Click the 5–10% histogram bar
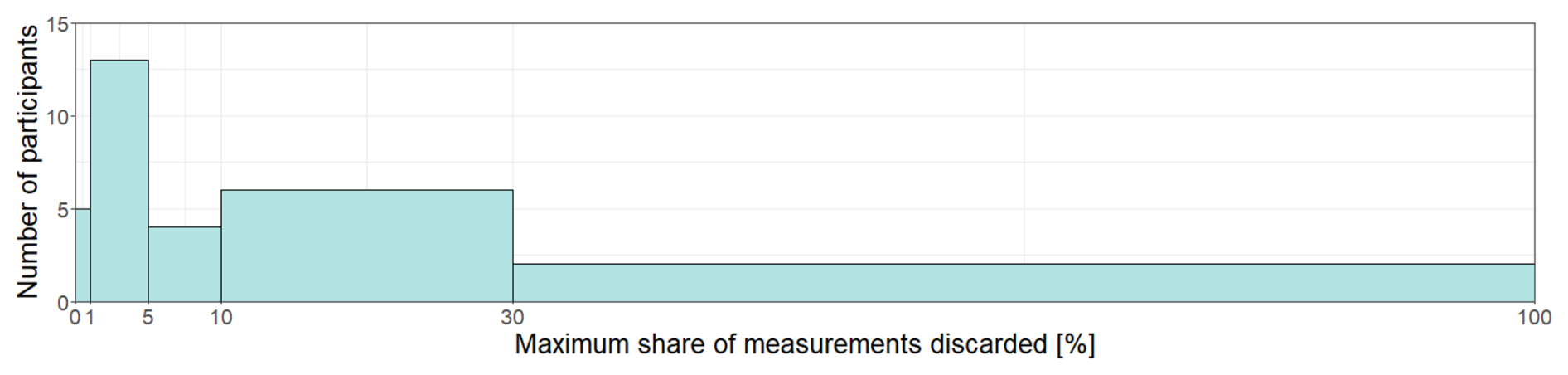The width and height of the screenshot is (1568, 375). (185, 265)
